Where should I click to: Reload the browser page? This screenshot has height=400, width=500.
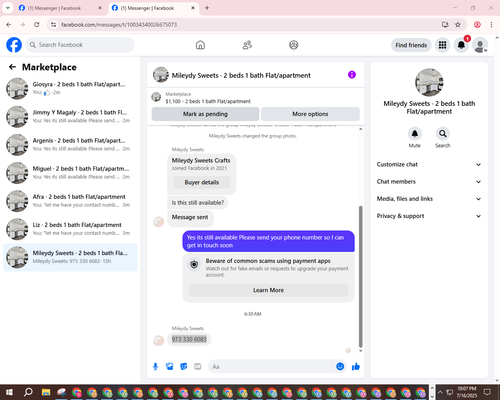click(x=37, y=25)
